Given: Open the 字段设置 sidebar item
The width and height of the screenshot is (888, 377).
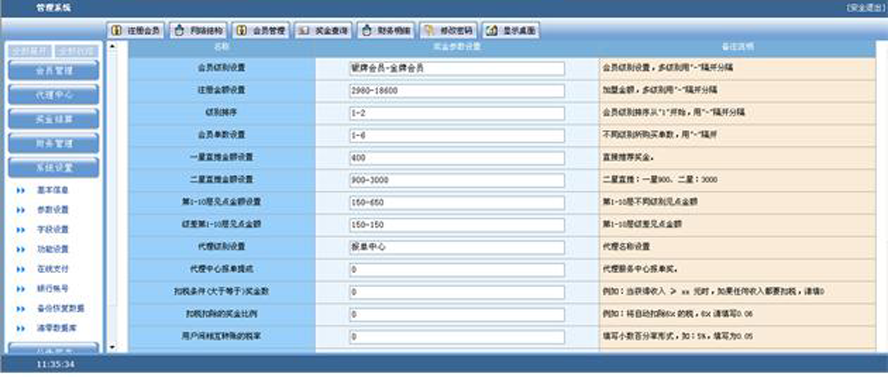Looking at the screenshot, I should click(x=53, y=230).
